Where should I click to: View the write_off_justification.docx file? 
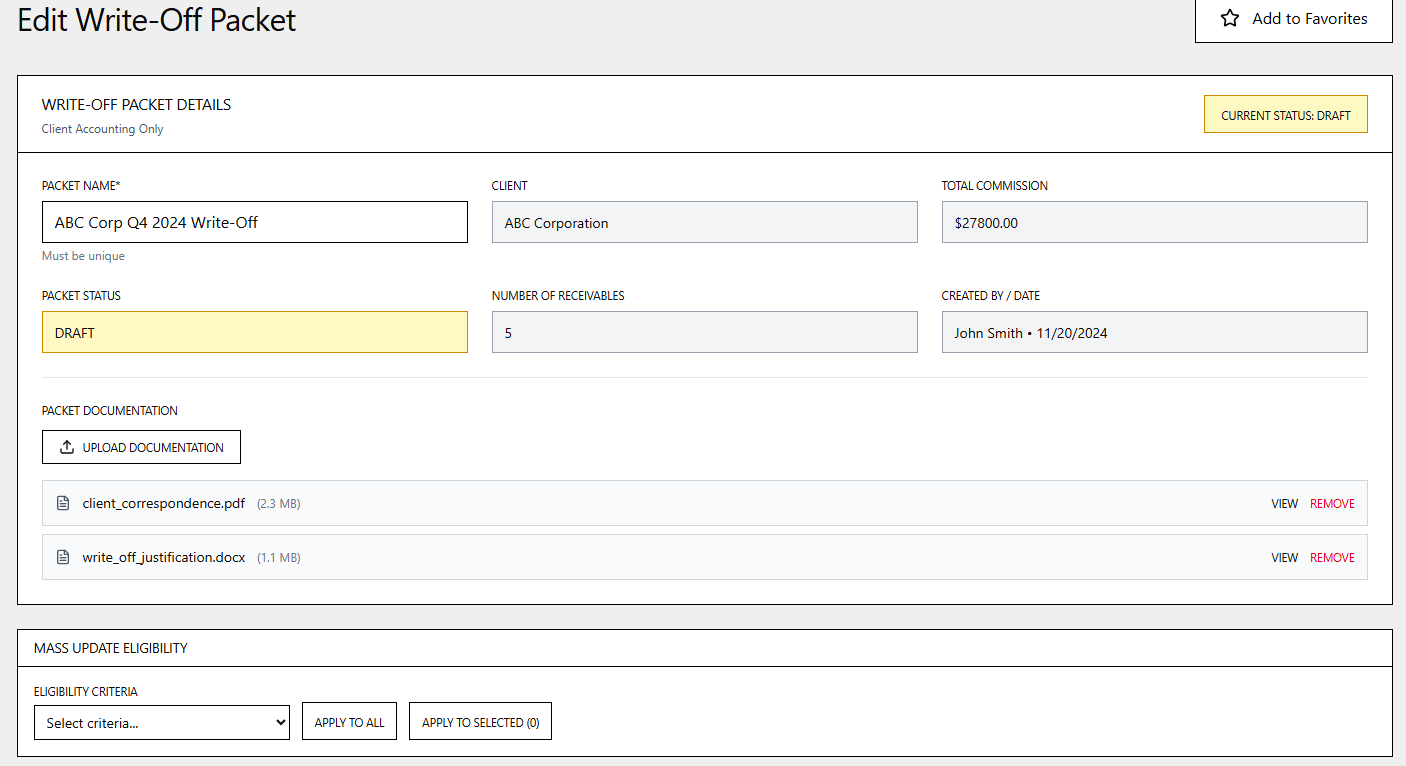point(1284,557)
